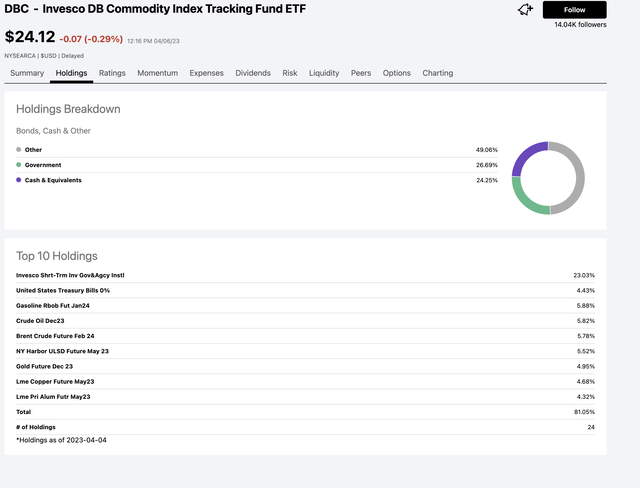This screenshot has height=488, width=640.
Task: Click the donut holdings chart
Action: pos(548,178)
